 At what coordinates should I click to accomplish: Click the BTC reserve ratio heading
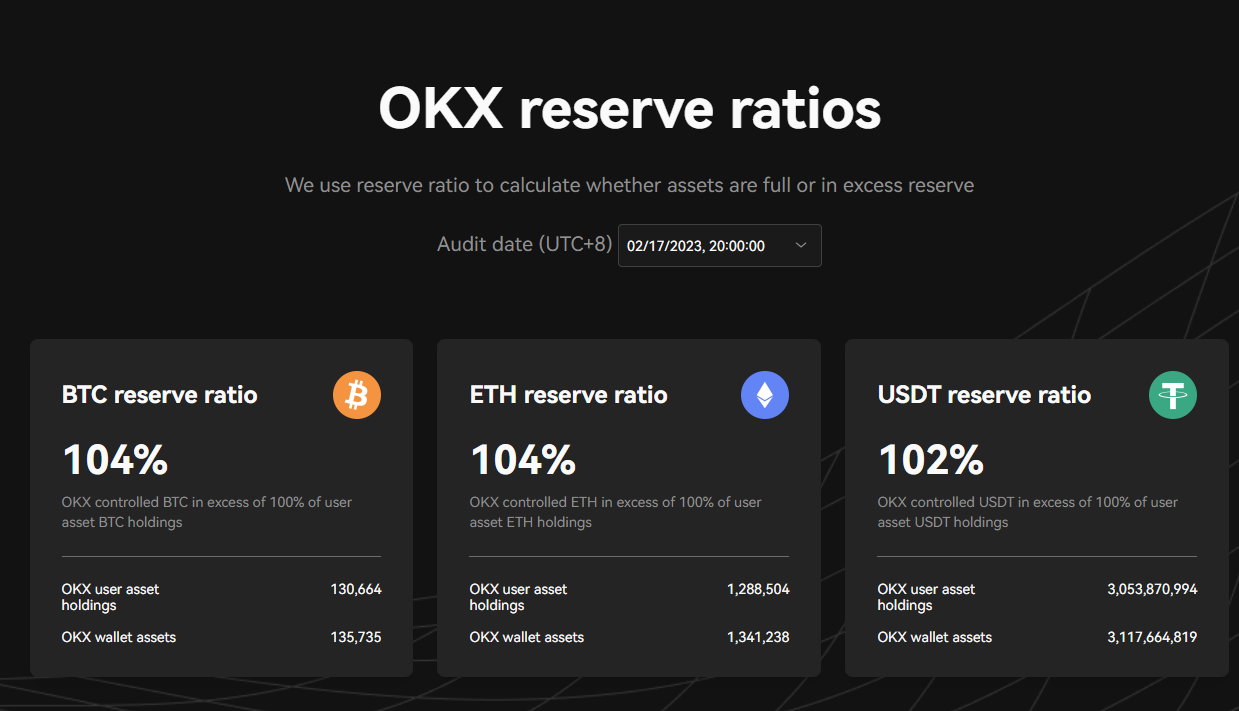coord(160,395)
